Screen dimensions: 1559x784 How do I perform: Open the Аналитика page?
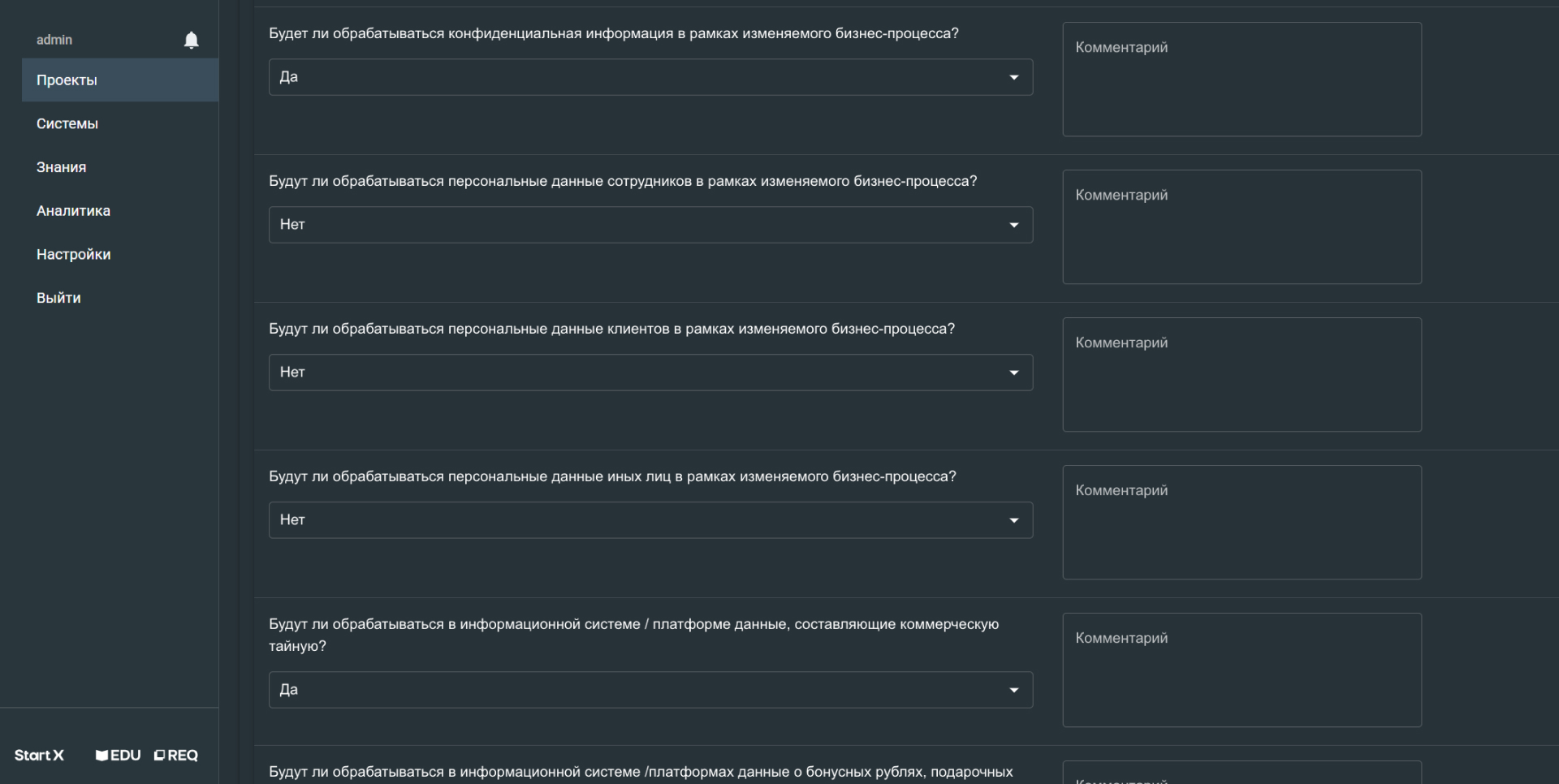73,211
